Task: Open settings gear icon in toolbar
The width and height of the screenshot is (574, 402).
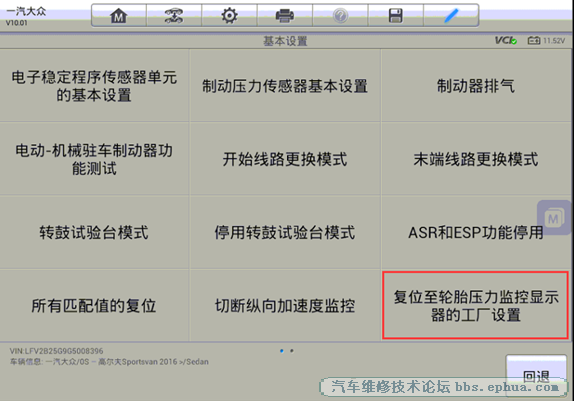Action: click(229, 16)
